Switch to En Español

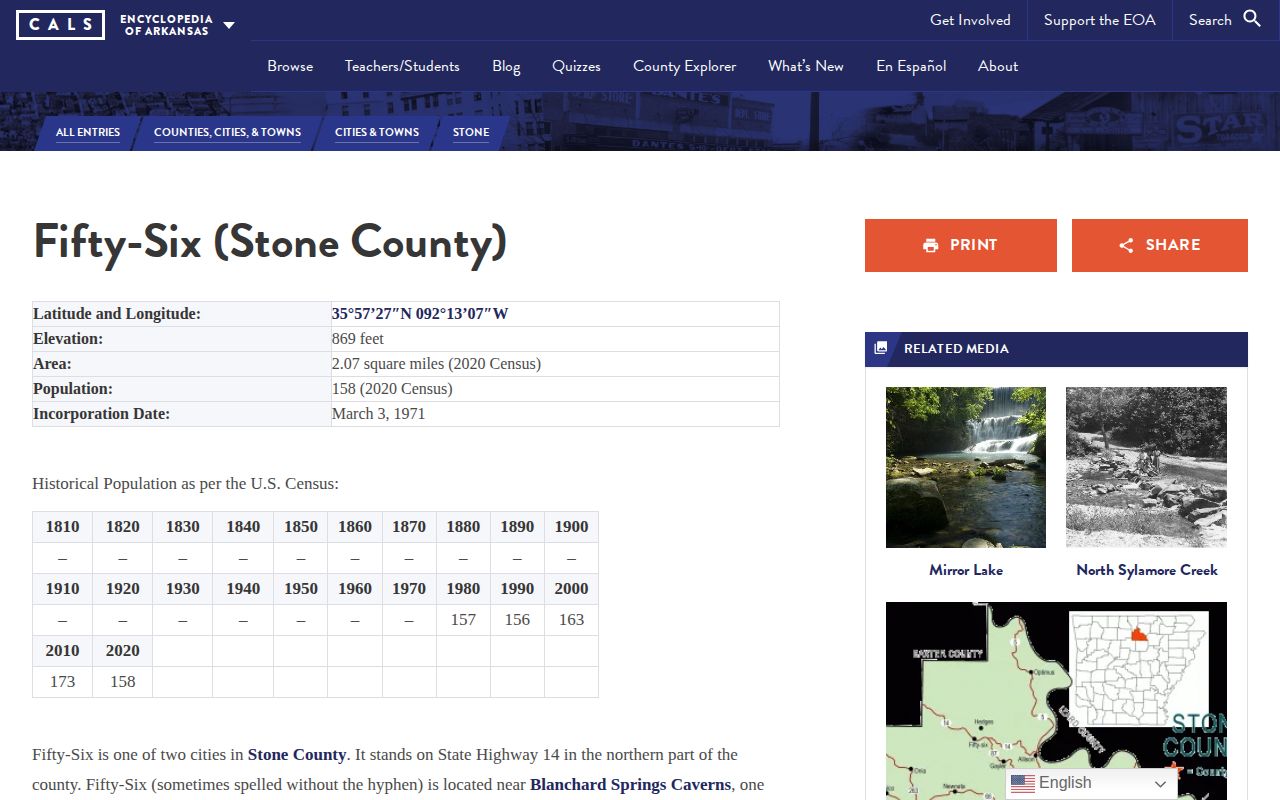911,66
